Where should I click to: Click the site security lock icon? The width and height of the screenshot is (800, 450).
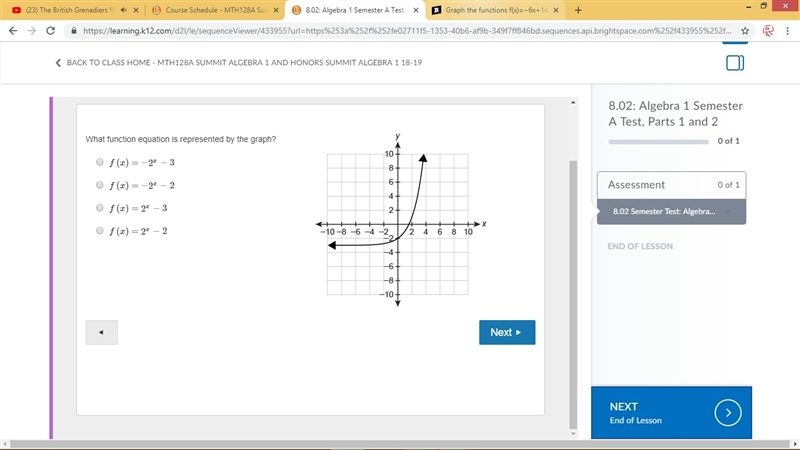[x=74, y=31]
